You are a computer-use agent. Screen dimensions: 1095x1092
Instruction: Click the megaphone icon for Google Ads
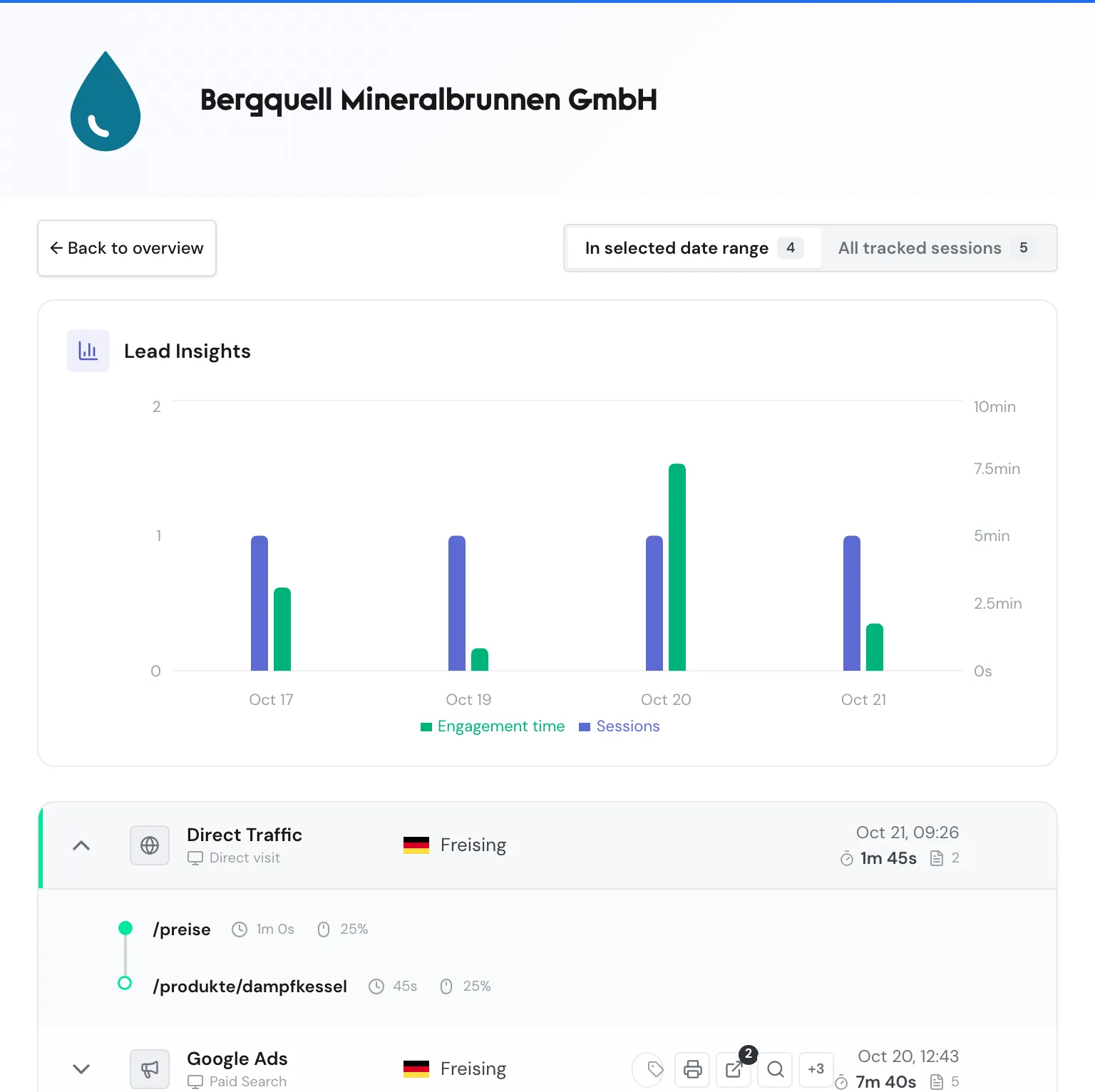[150, 1068]
